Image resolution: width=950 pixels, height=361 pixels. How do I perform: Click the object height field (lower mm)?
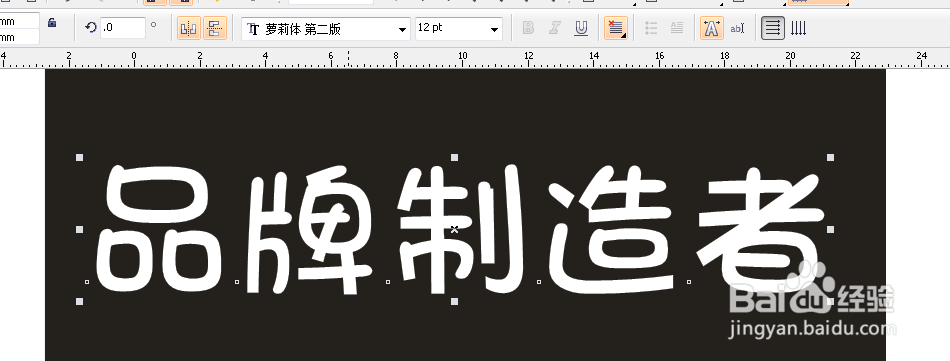(19, 37)
